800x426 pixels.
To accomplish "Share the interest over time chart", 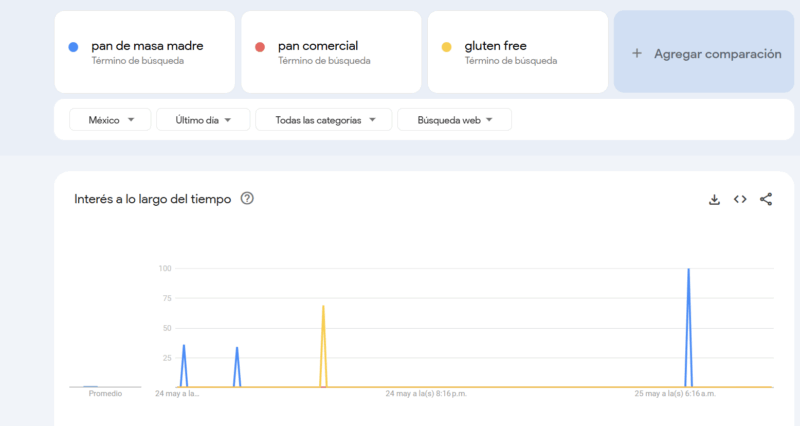I will (x=766, y=199).
